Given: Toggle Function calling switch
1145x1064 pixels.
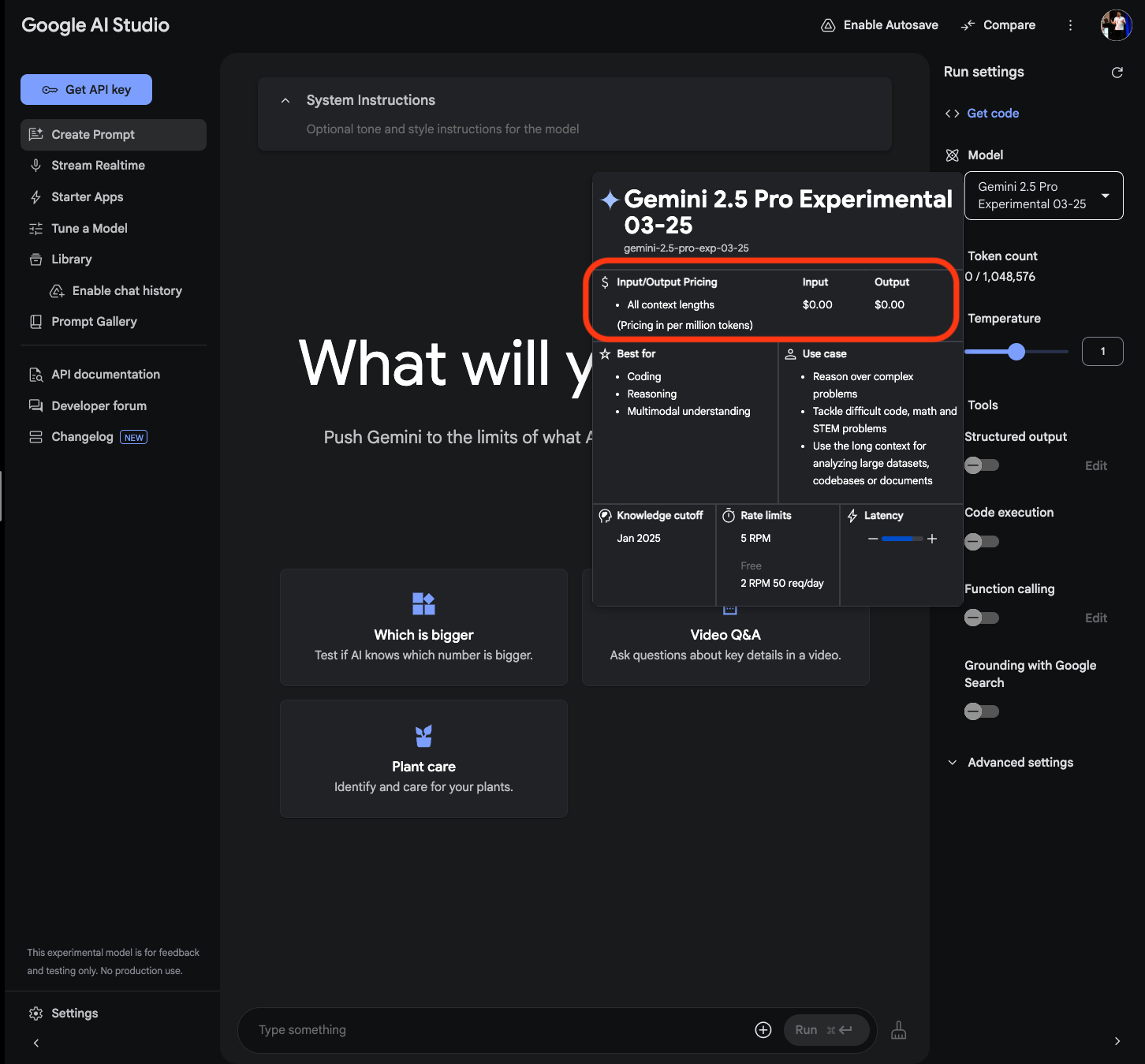Looking at the screenshot, I should tap(982, 618).
